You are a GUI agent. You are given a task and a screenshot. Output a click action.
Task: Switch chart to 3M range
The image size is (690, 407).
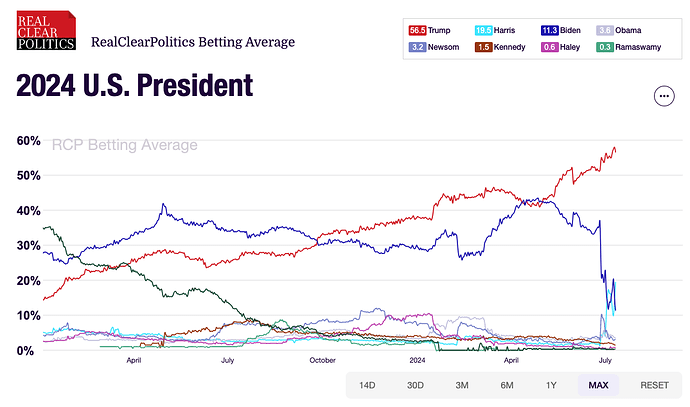pos(462,385)
